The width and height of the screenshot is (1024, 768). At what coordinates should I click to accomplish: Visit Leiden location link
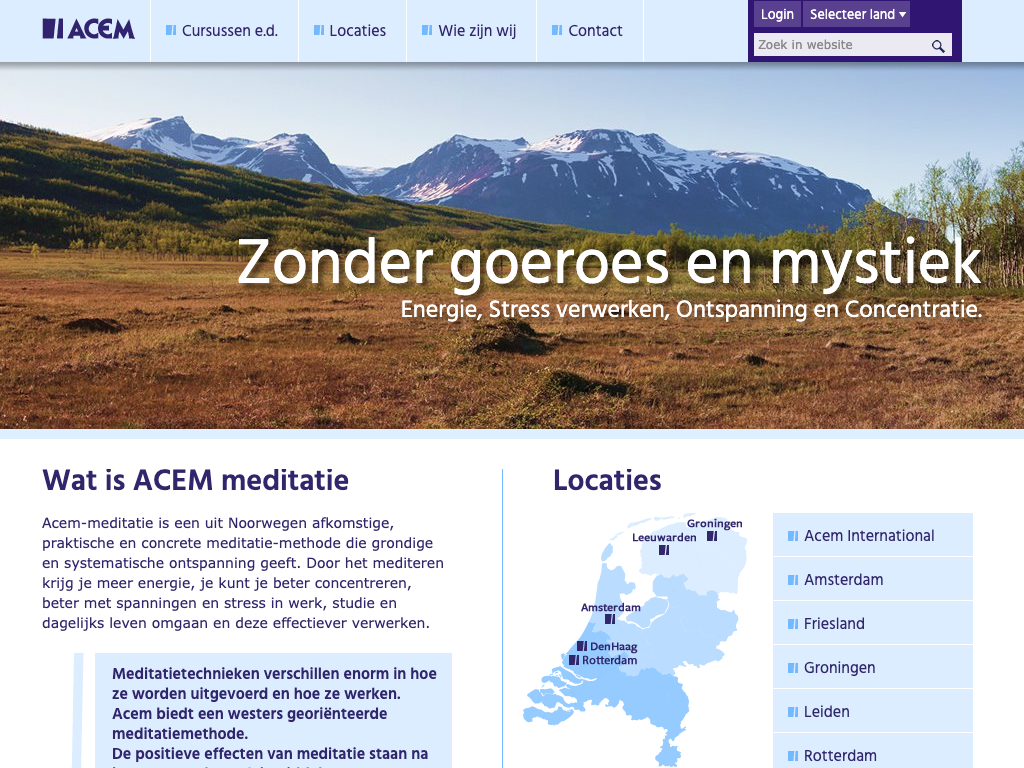[x=826, y=712]
